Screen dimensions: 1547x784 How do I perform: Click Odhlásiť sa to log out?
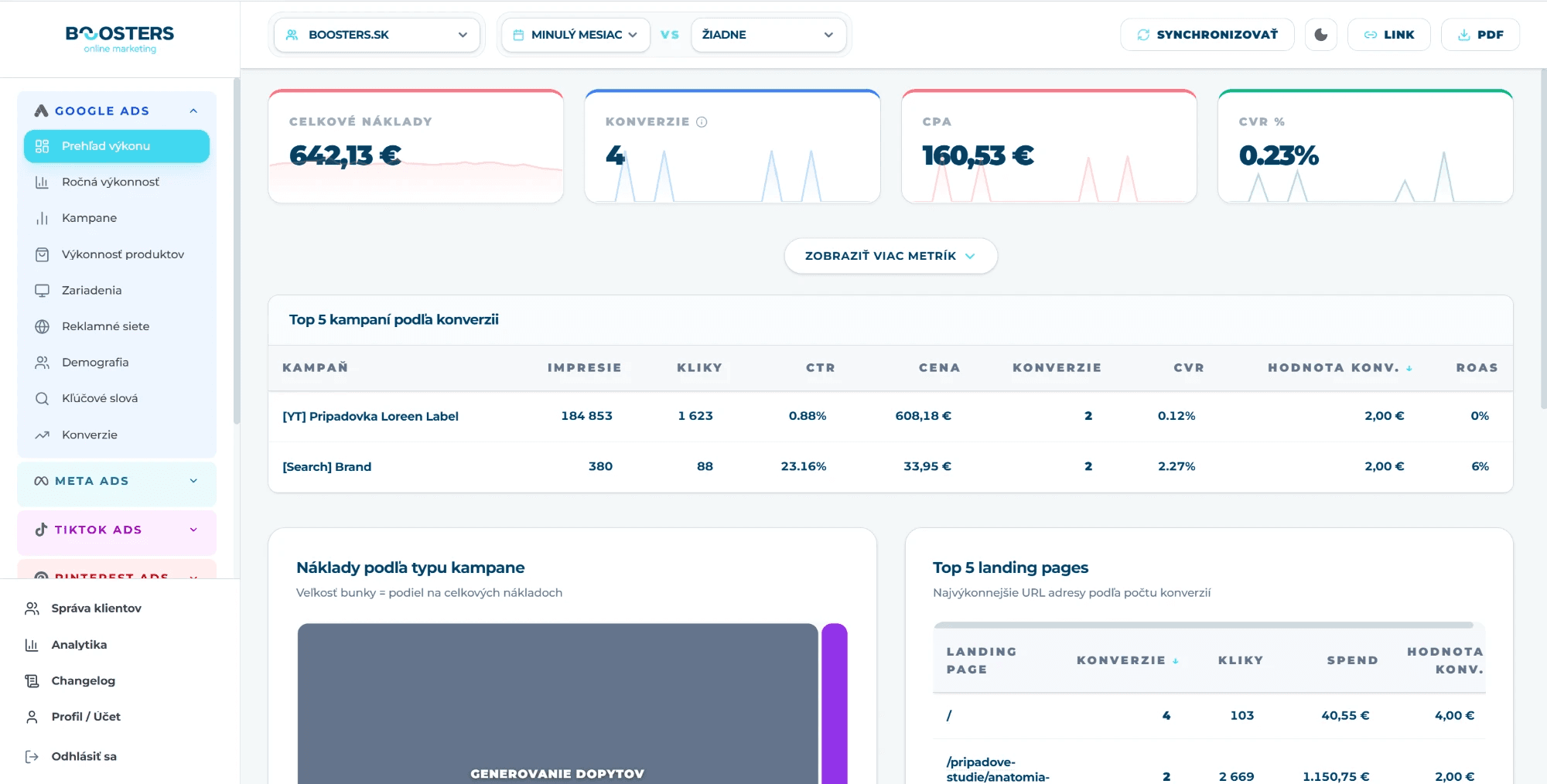84,757
